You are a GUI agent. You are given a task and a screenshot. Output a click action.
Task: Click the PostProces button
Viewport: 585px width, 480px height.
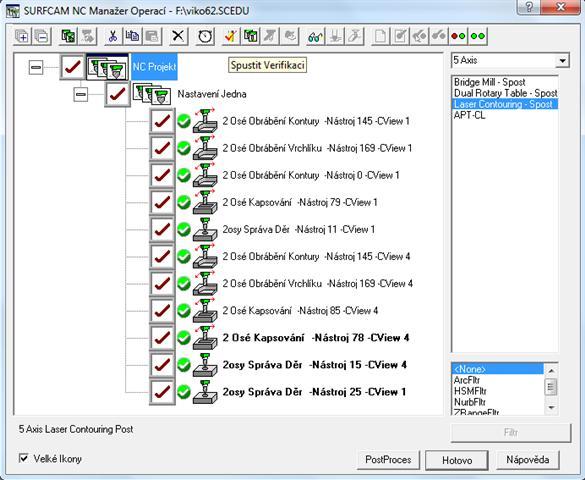(x=388, y=460)
